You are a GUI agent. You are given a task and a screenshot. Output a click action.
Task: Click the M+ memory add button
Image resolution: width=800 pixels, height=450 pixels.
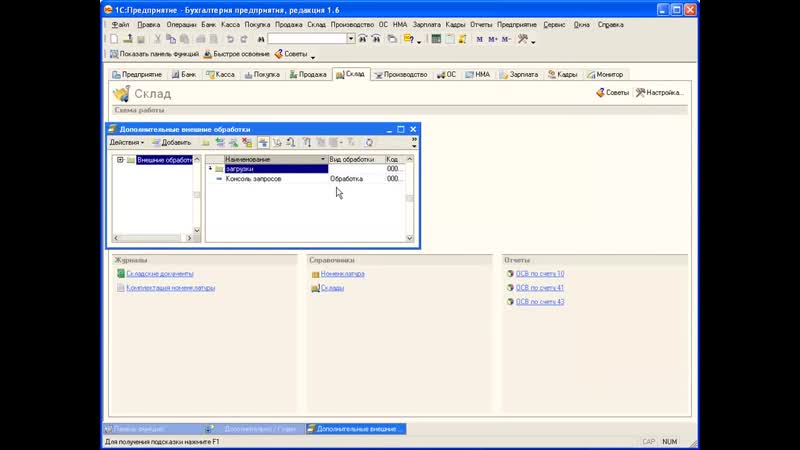(x=492, y=39)
